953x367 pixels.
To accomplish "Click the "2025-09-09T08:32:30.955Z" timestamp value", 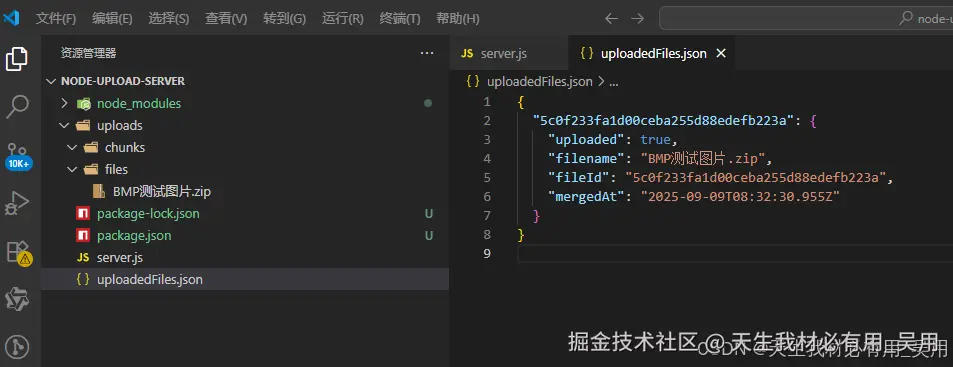I will coord(740,197).
